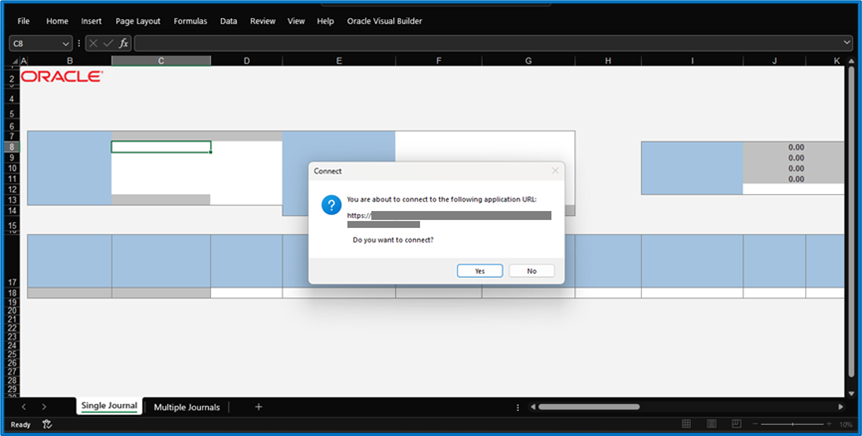This screenshot has width=862, height=436.
Task: Select column B header
Action: coord(69,61)
